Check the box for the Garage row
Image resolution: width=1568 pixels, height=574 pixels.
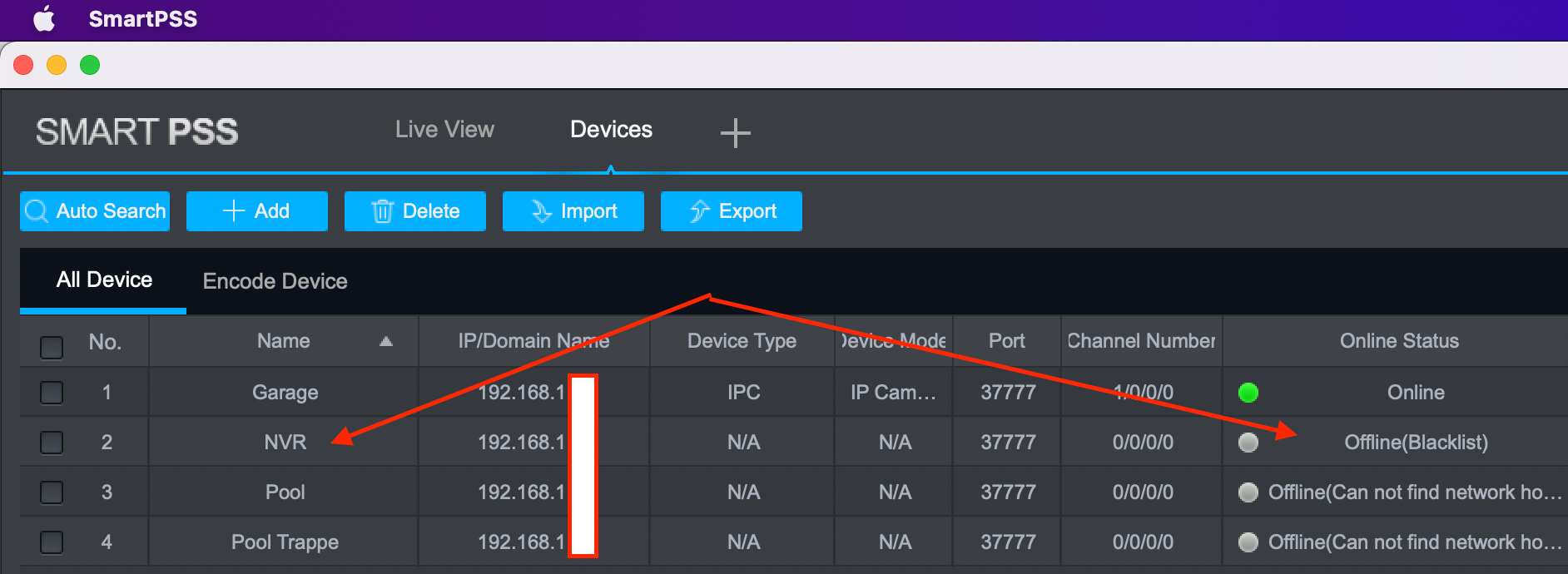(52, 392)
